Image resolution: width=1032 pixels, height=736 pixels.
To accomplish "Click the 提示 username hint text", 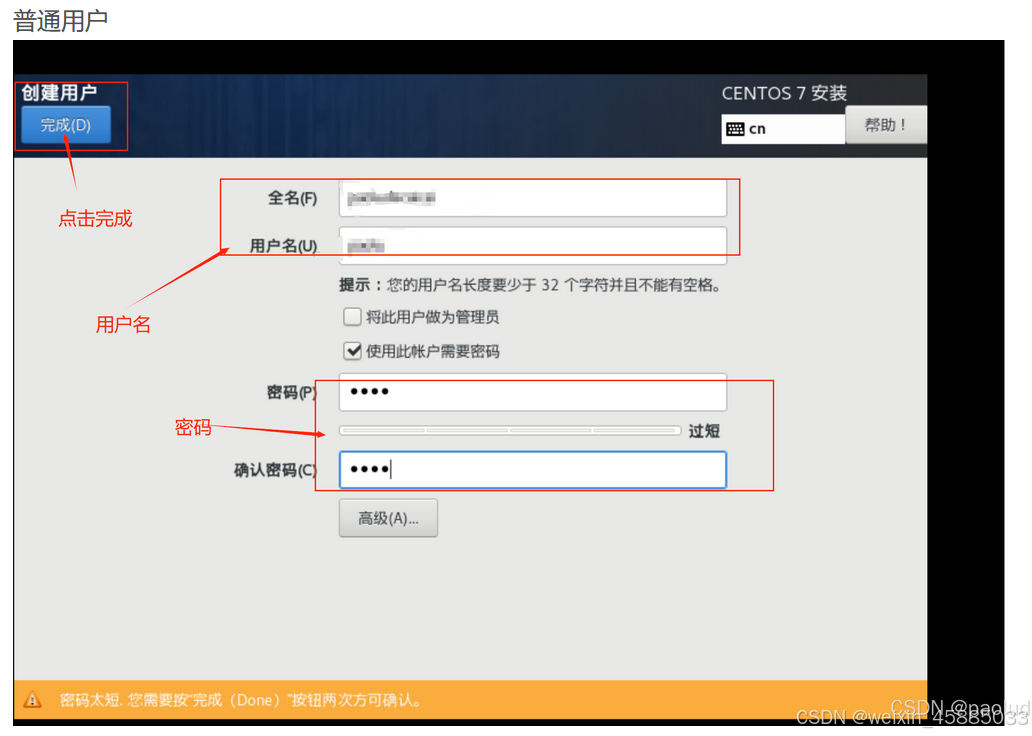I will [x=530, y=285].
